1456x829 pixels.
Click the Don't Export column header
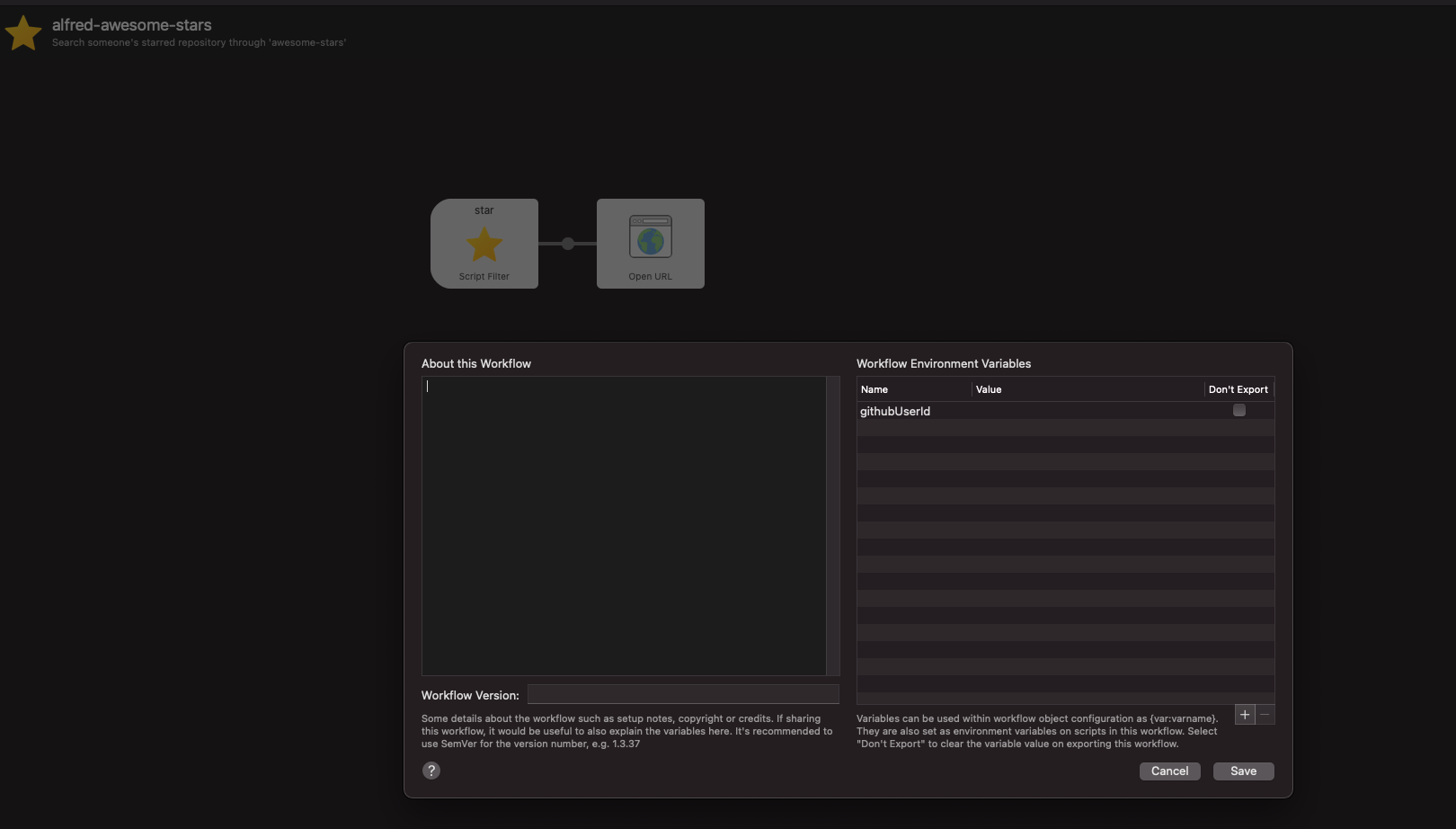pyautogui.click(x=1238, y=389)
